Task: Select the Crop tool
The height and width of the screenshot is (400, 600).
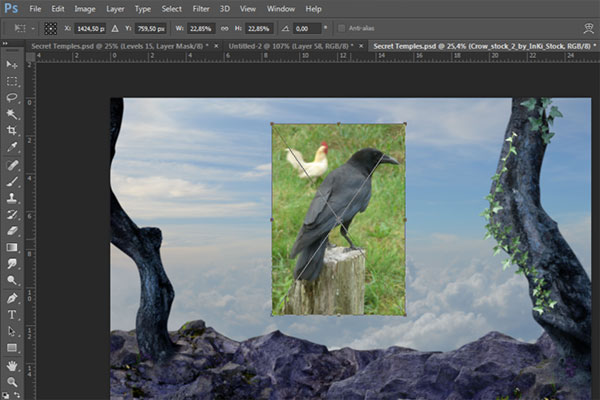Action: (x=12, y=131)
